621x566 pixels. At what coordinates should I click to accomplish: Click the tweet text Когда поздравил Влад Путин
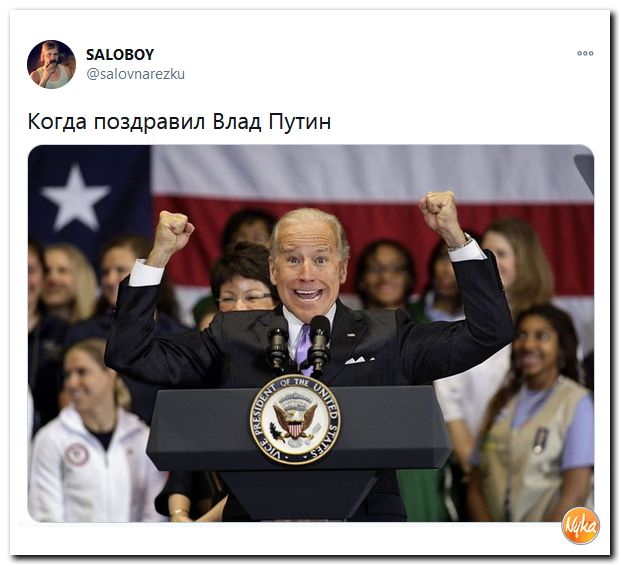pos(179,122)
